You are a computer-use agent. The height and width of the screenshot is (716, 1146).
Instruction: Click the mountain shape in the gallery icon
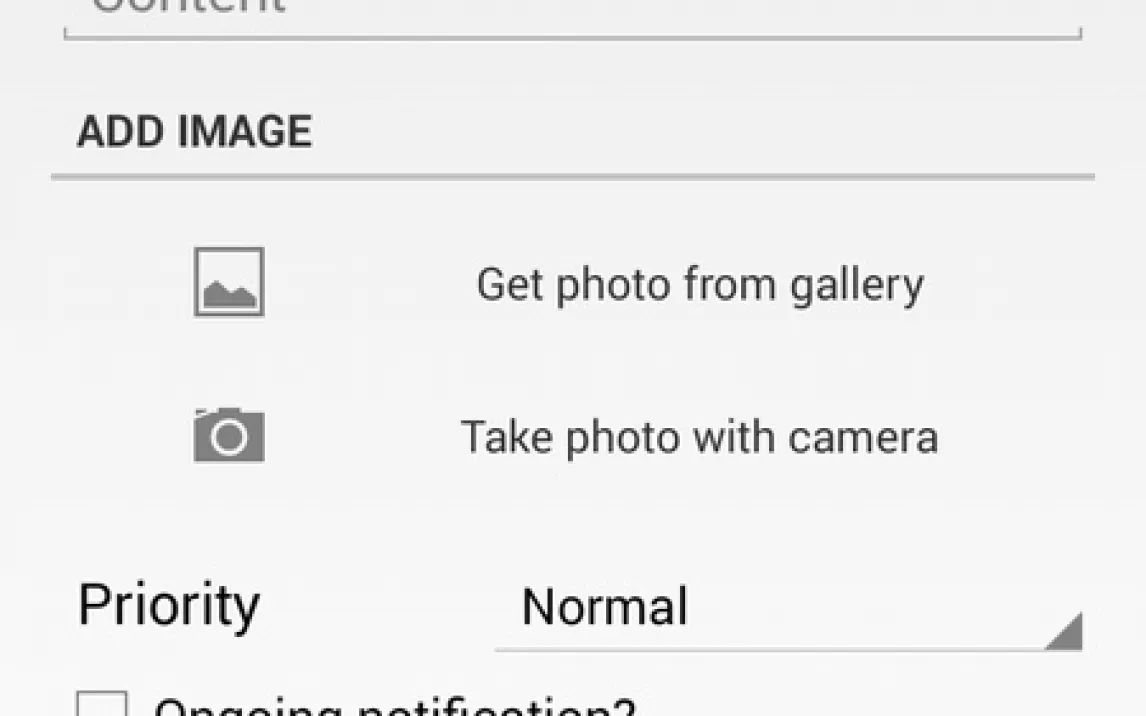[x=229, y=293]
